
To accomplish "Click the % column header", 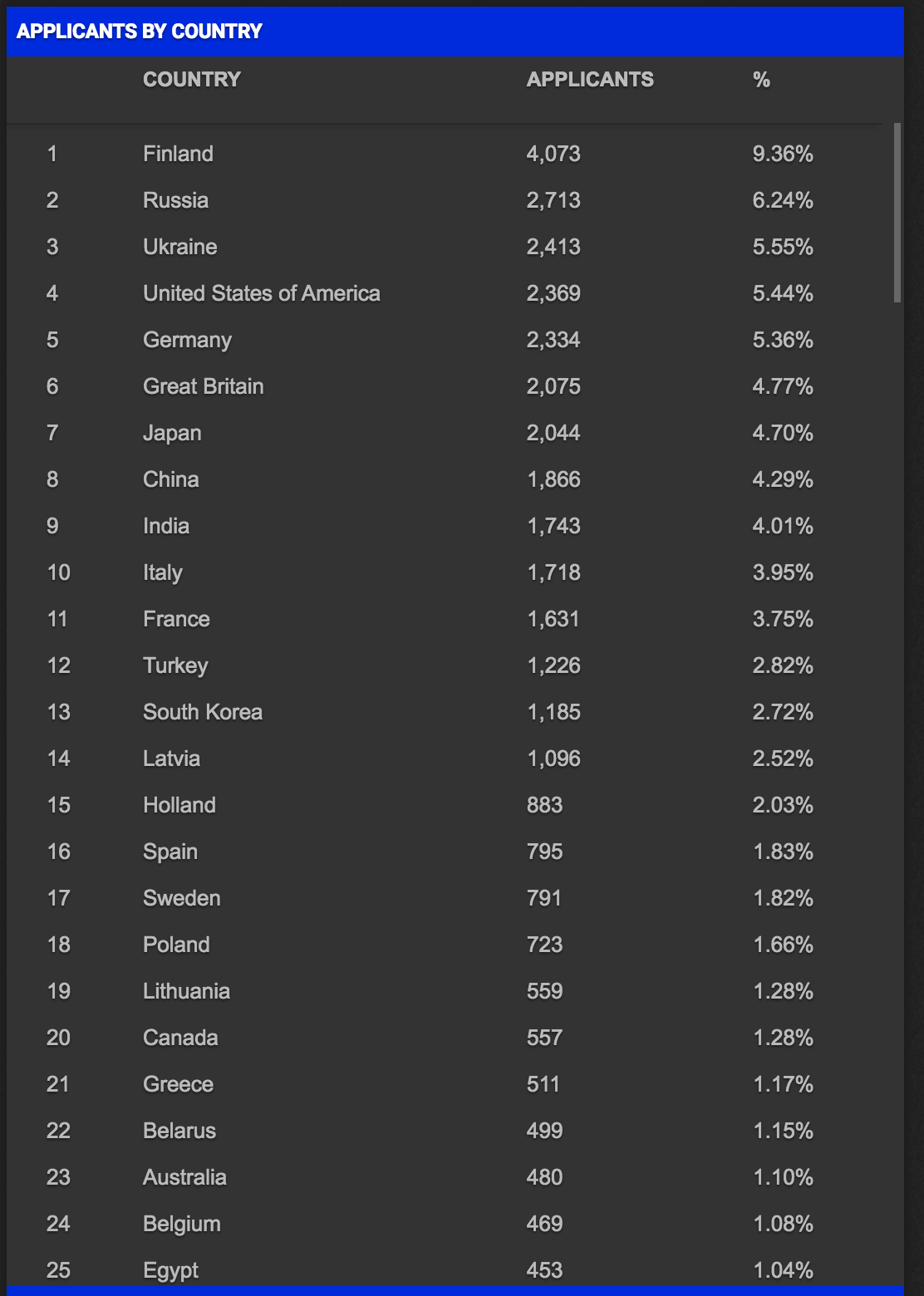I will [x=761, y=80].
